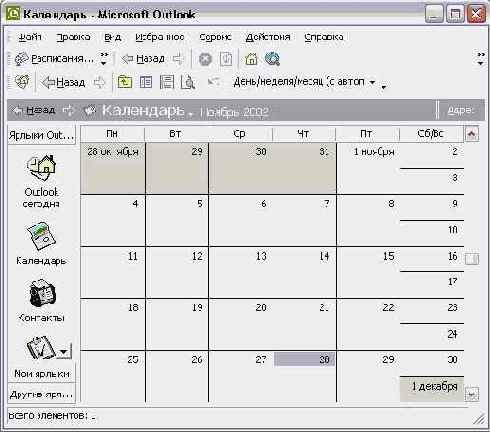Open the Сервис menu
The image size is (490, 432).
click(x=215, y=37)
